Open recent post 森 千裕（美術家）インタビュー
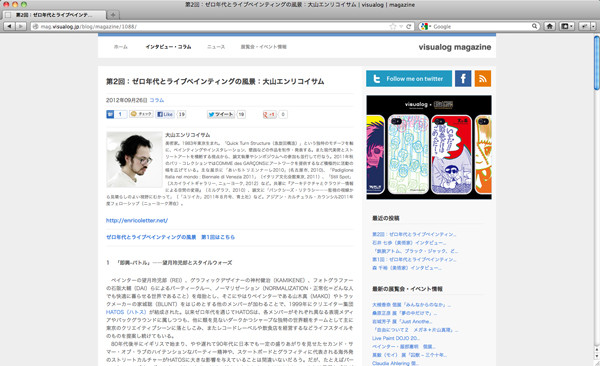Screen dimensions: 600x366 click(407, 268)
